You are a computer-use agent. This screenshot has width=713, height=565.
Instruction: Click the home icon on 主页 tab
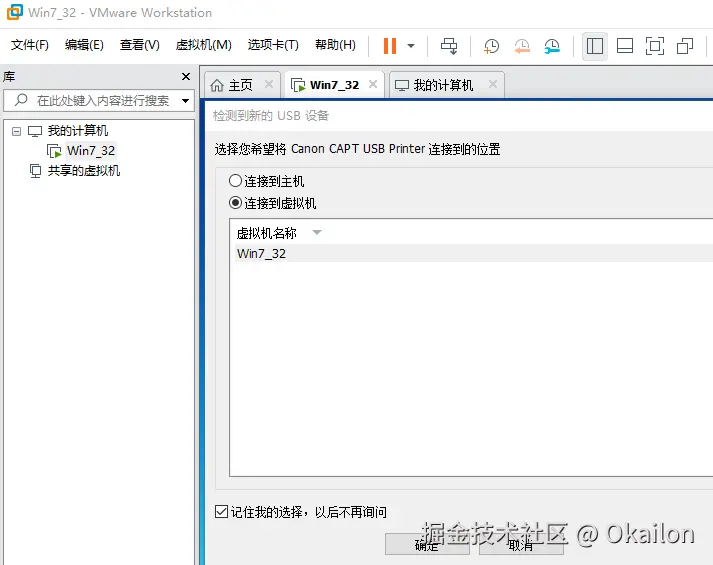coord(217,85)
